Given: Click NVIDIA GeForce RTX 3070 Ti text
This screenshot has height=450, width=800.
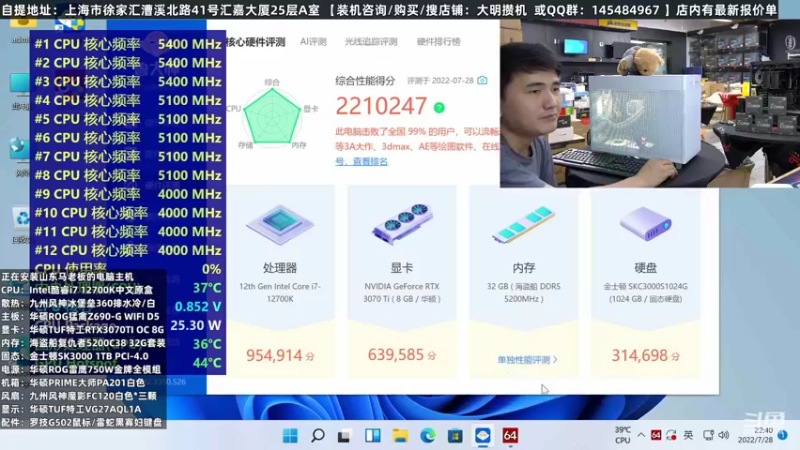Looking at the screenshot, I should [x=402, y=292].
